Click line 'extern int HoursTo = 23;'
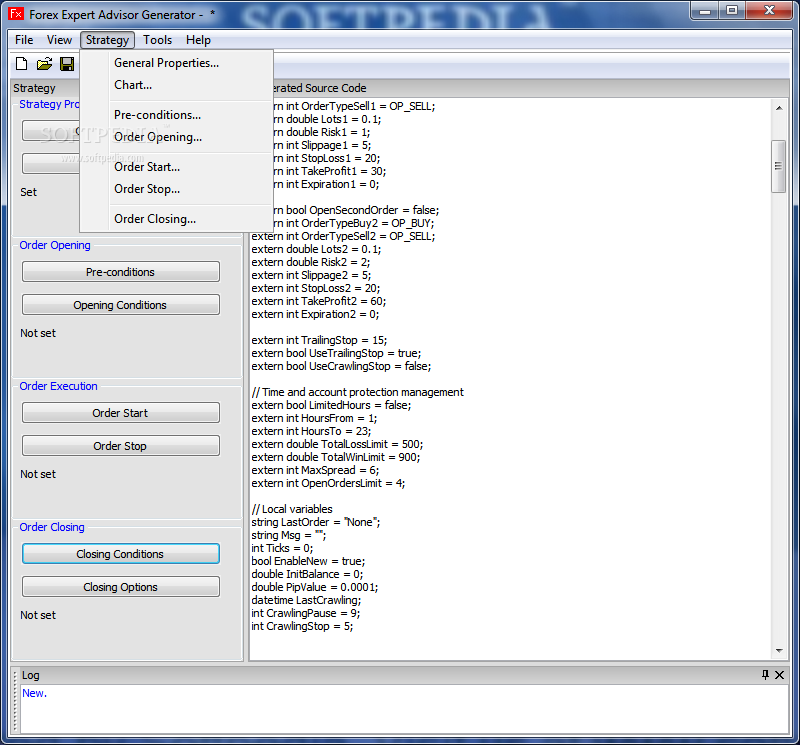The image size is (800, 745). click(311, 431)
